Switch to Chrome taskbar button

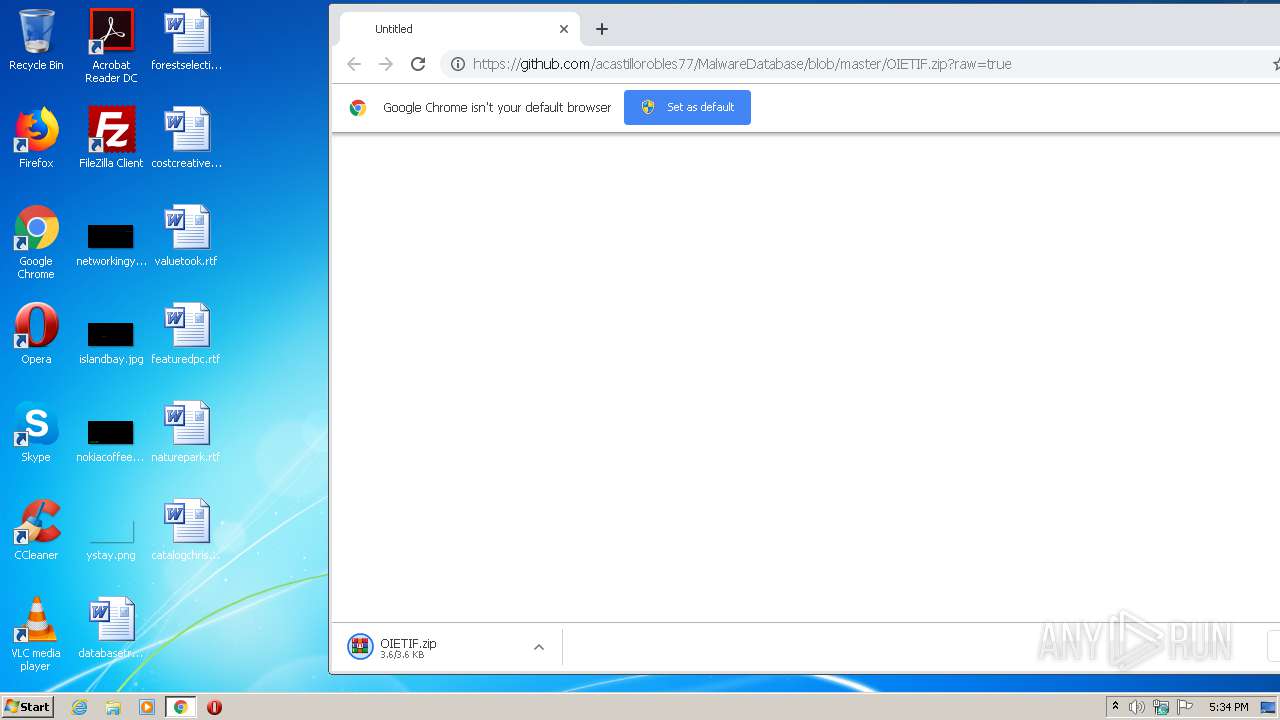pyautogui.click(x=180, y=707)
